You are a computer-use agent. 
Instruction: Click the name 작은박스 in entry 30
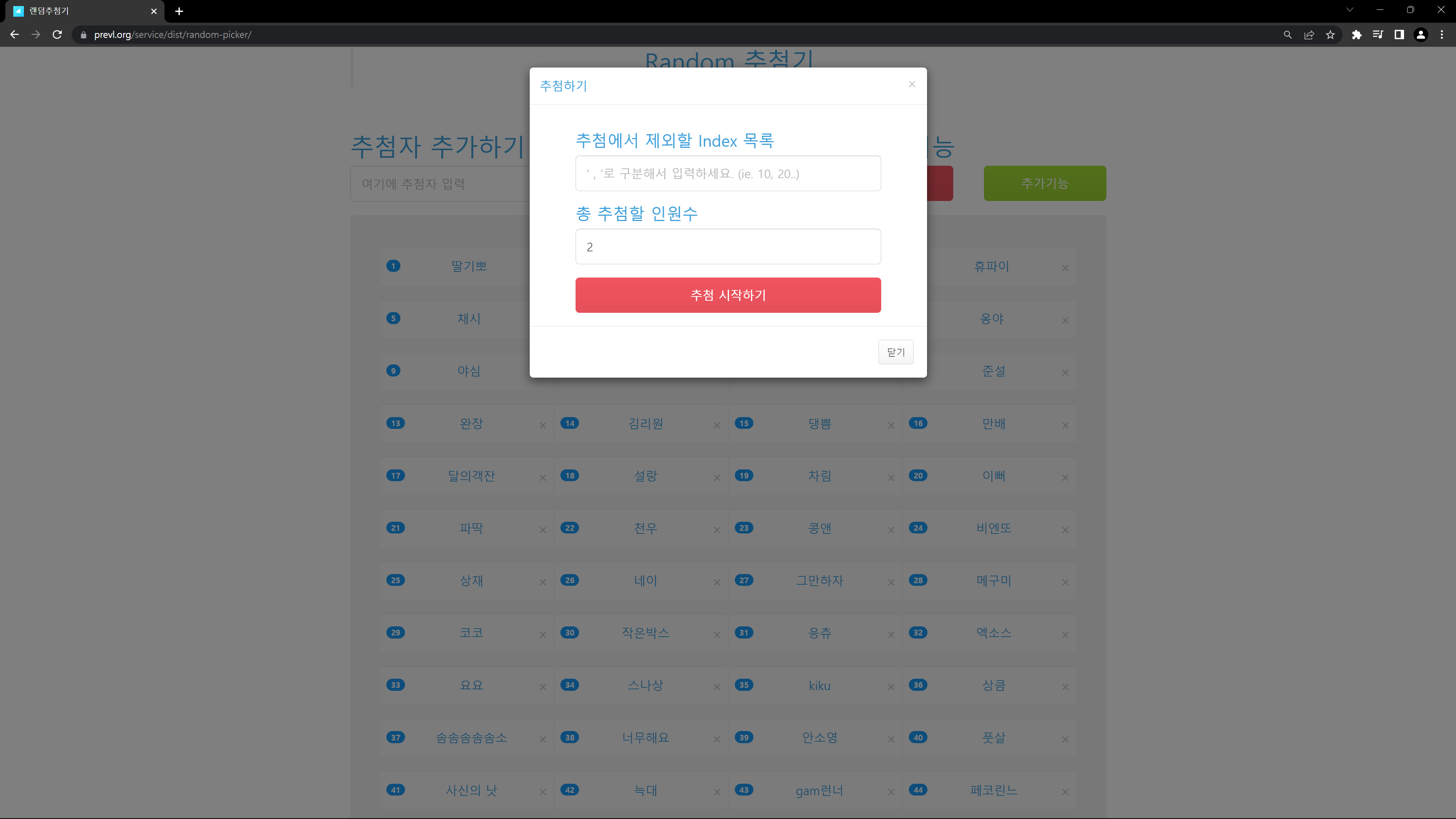645,632
